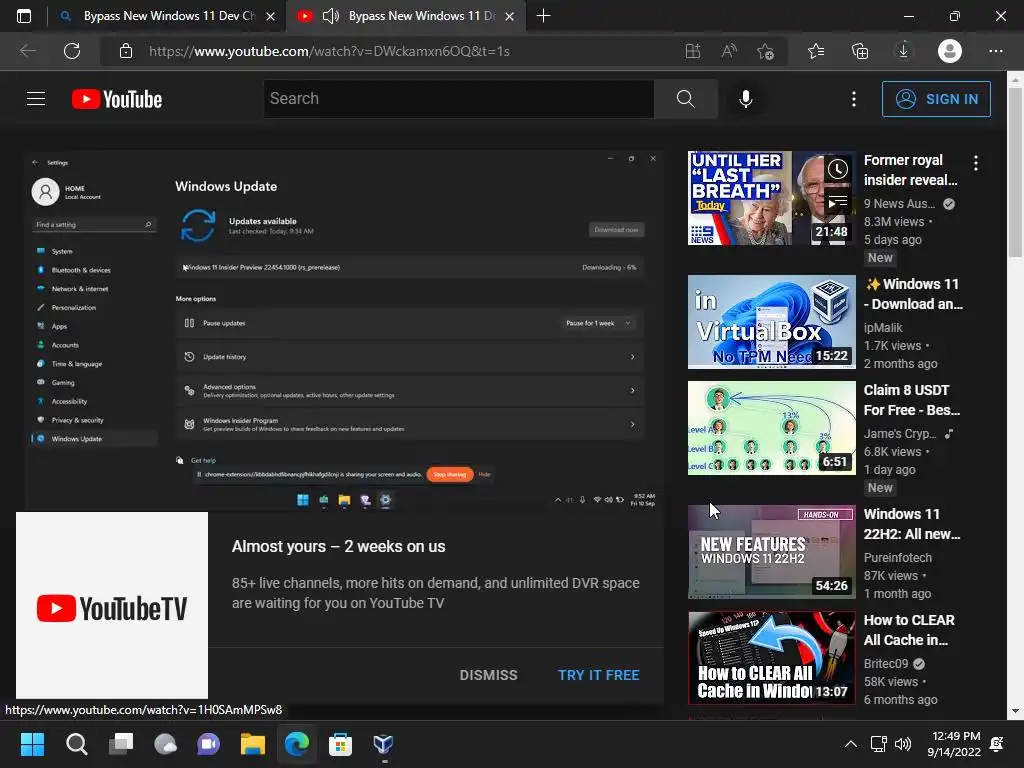The height and width of the screenshot is (768, 1024).
Task: Open Former royal insider video thumbnail
Action: click(771, 198)
